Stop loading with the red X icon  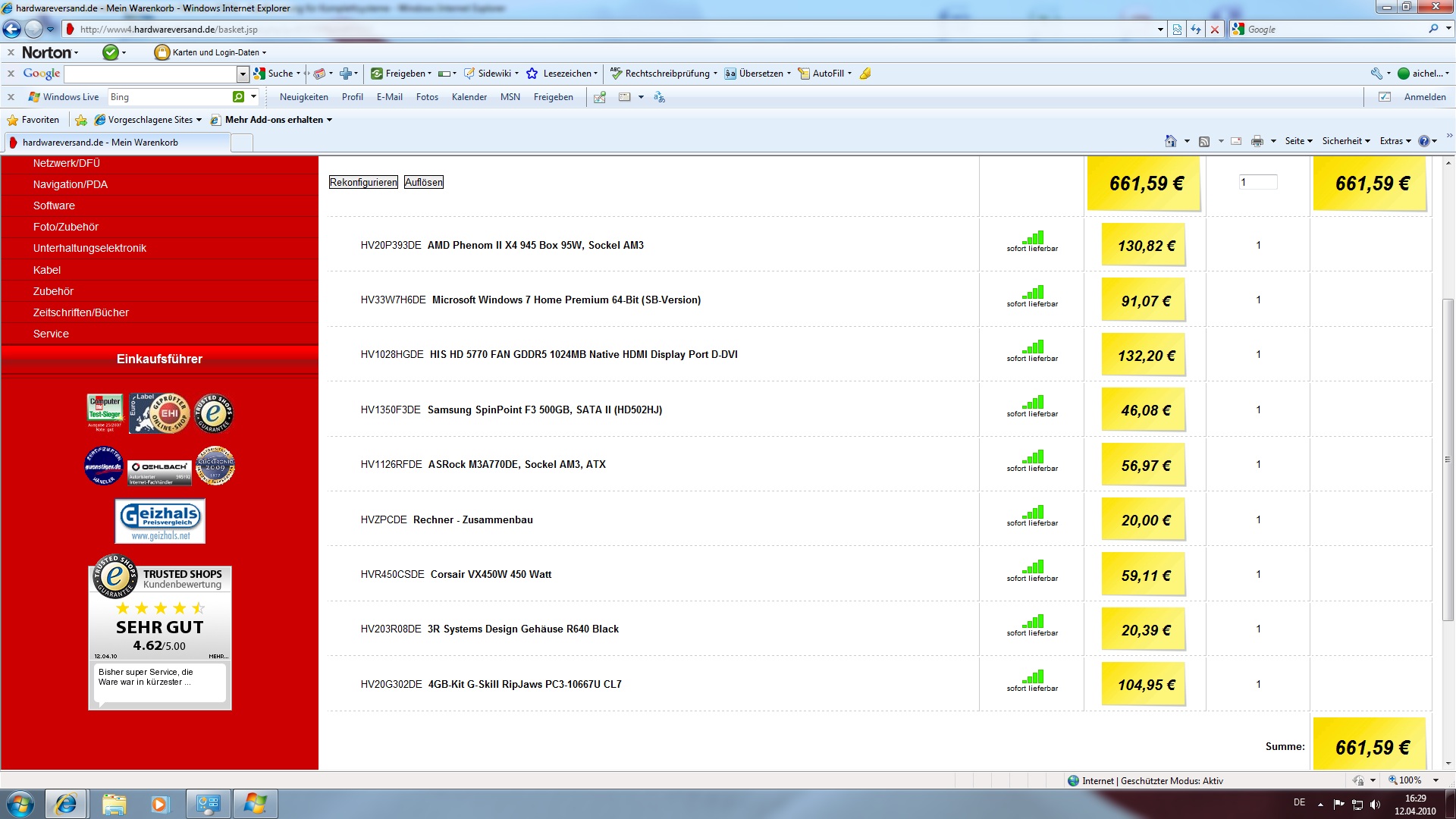pos(1215,30)
